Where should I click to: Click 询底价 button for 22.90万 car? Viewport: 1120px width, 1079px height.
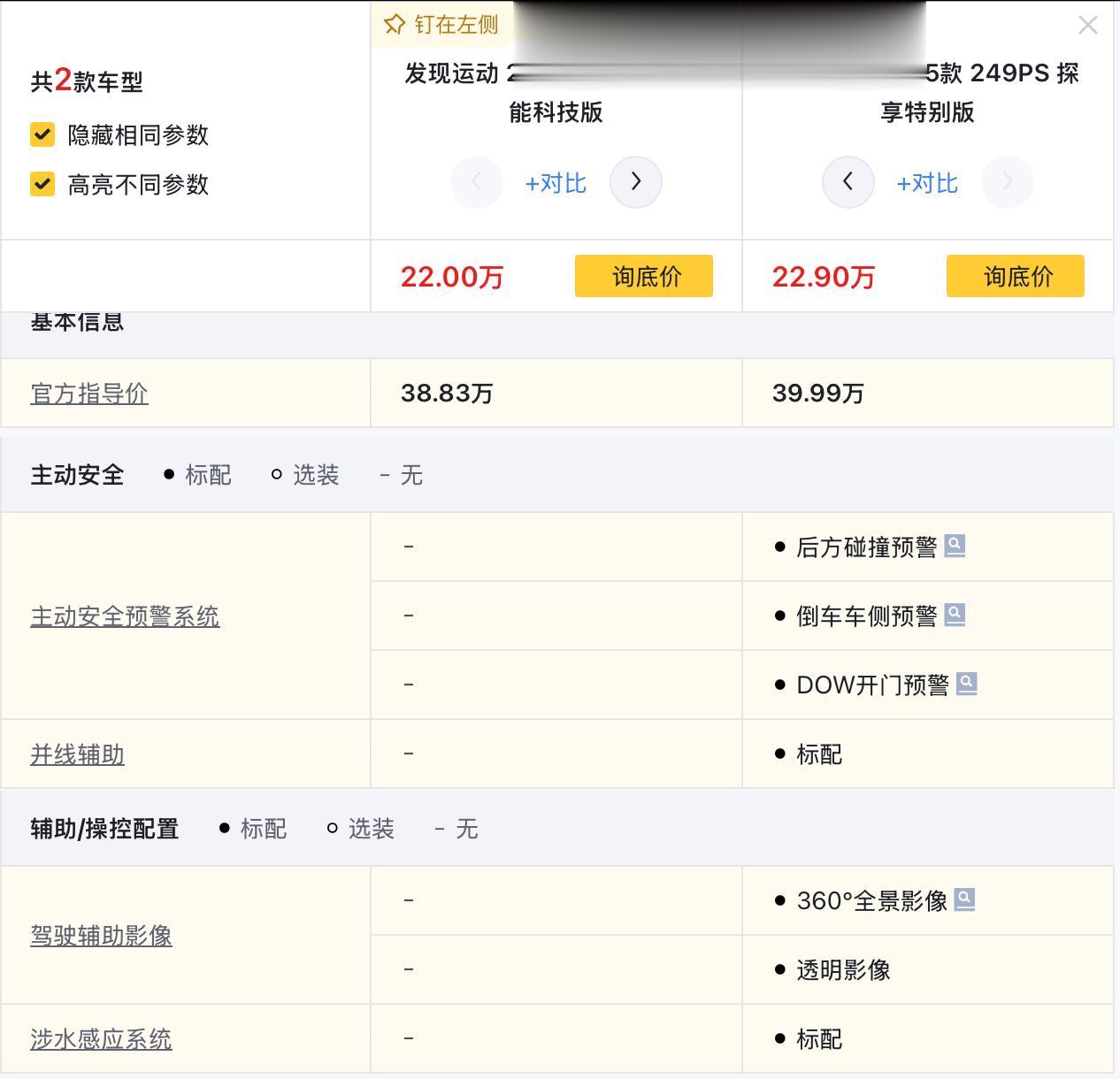click(1016, 277)
